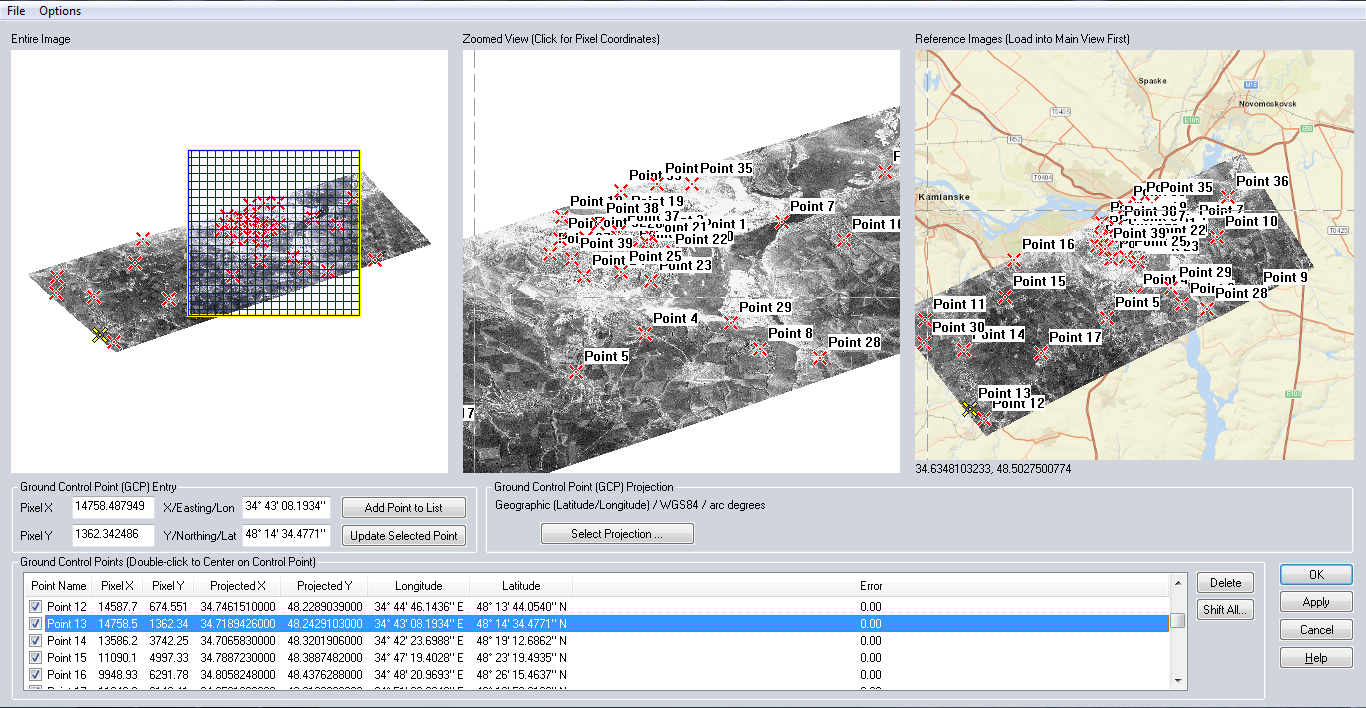
Task: Sort by Pixel Y column header
Action: click(x=167, y=586)
